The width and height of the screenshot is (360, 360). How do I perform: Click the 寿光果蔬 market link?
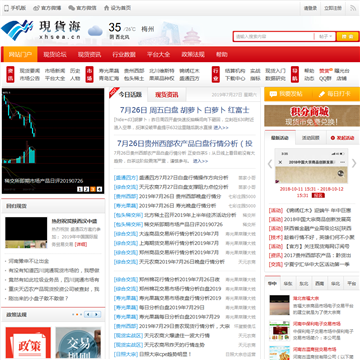[x=109, y=71]
